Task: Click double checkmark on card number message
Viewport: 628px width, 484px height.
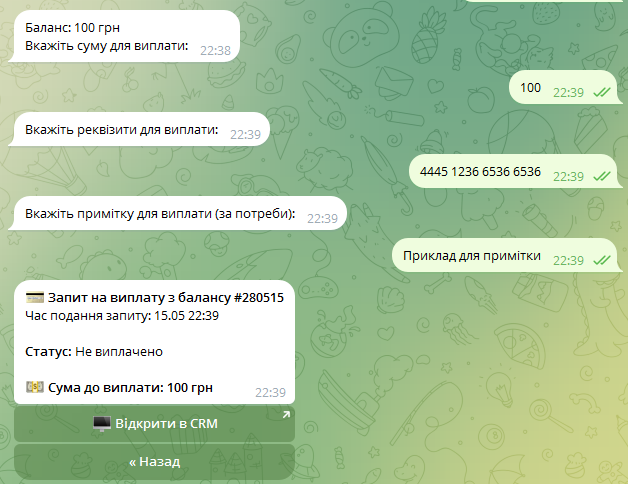Action: pyautogui.click(x=602, y=176)
